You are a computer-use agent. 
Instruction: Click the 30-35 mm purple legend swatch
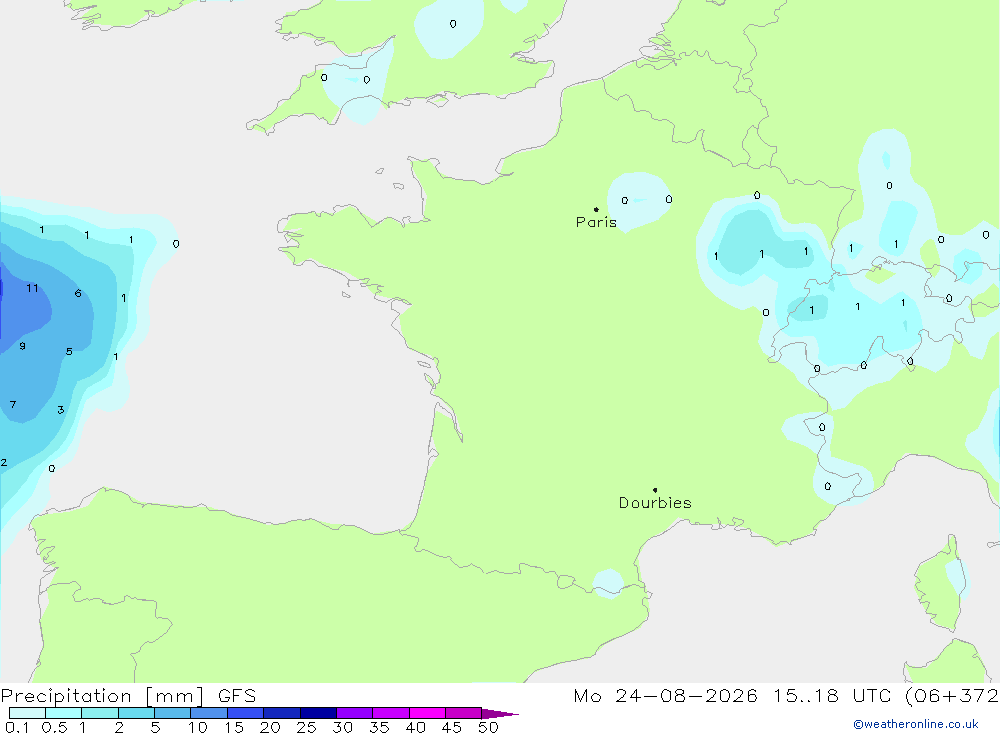tap(354, 713)
